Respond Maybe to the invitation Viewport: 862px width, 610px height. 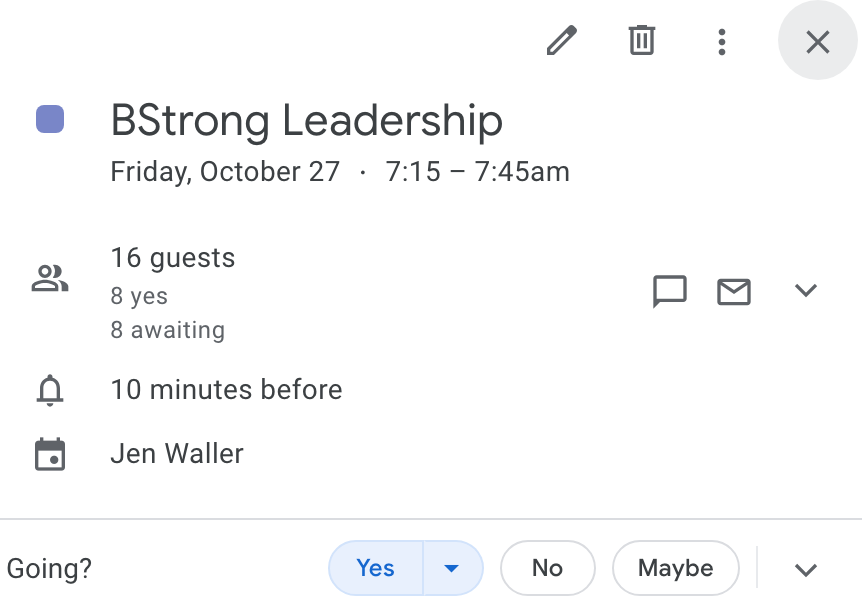(675, 568)
